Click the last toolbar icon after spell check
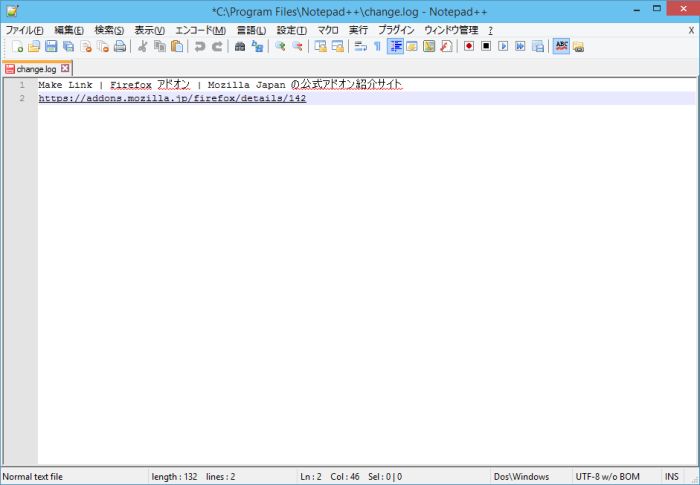Screen dimensions: 700x485 (579, 46)
